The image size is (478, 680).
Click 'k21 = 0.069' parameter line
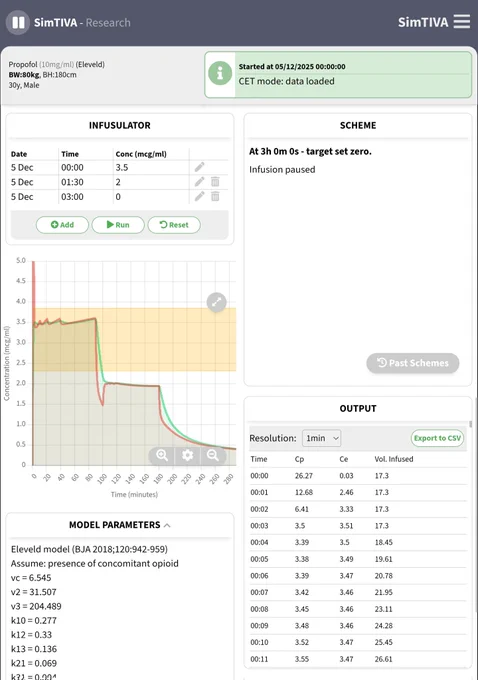pyautogui.click(x=34, y=663)
